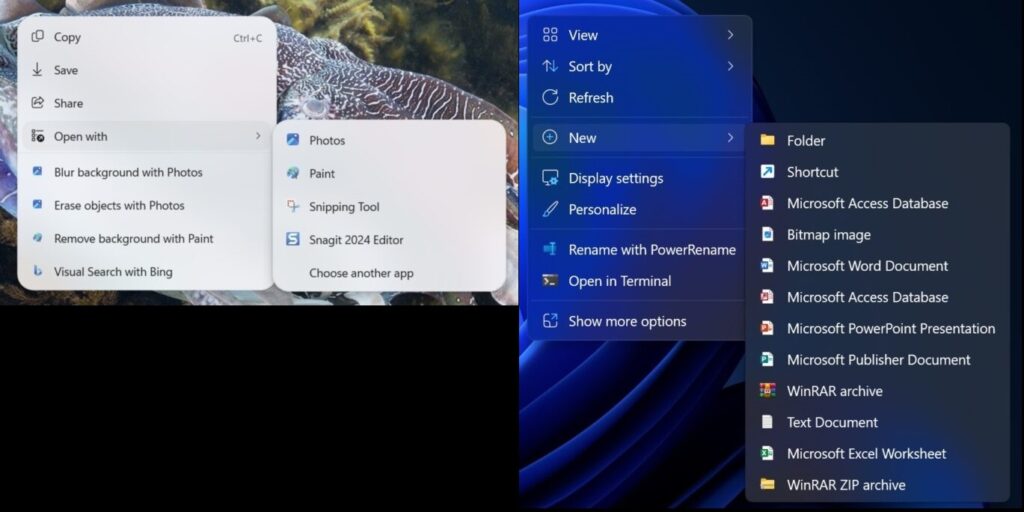Click the Microsoft Excel Worksheet icon
1024x512 pixels.
point(767,453)
